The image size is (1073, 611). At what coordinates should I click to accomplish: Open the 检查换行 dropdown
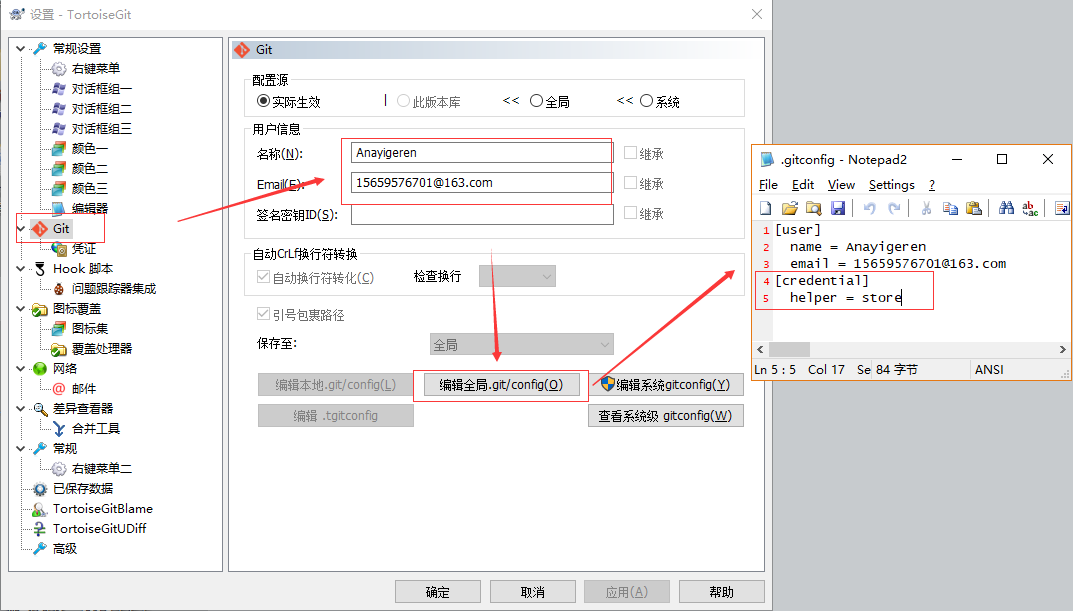[x=517, y=276]
